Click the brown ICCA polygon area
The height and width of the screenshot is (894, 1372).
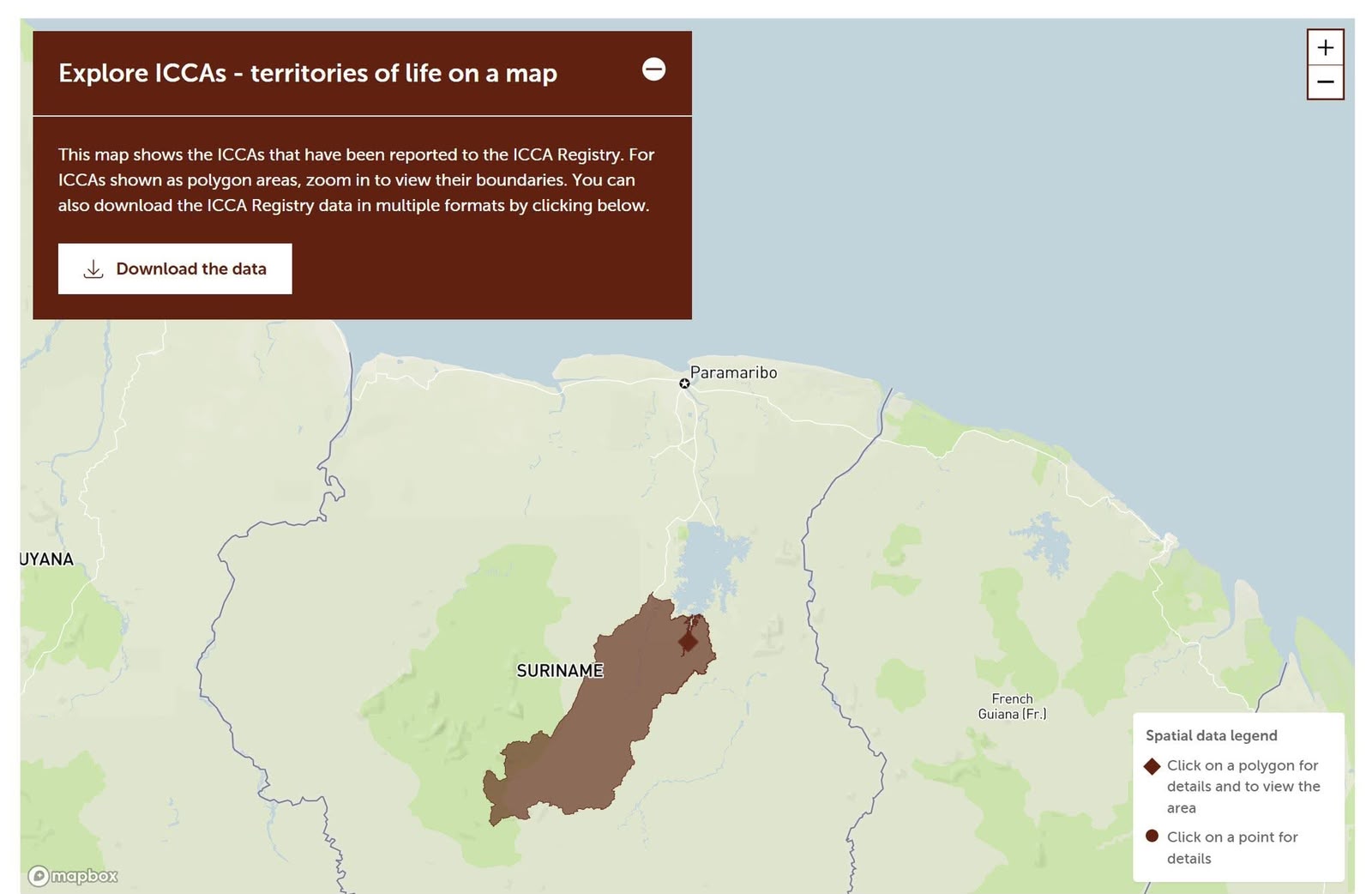[x=600, y=729]
